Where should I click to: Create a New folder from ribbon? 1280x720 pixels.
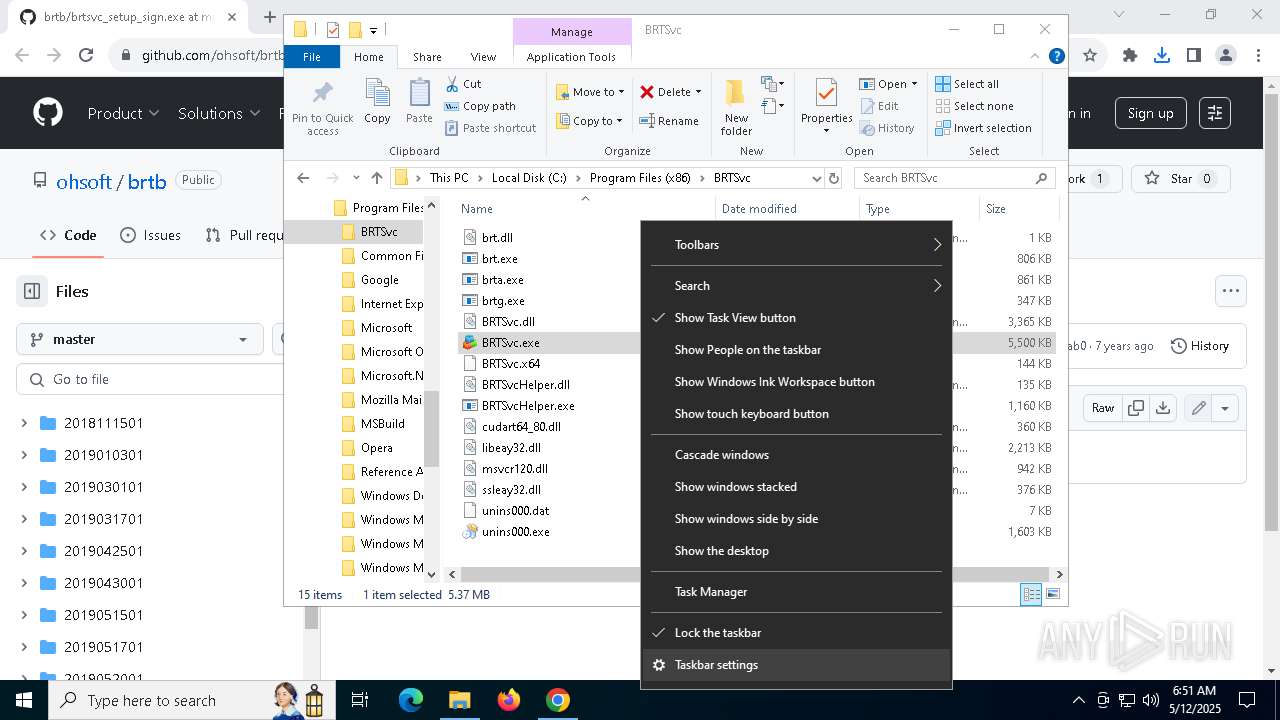[x=736, y=107]
